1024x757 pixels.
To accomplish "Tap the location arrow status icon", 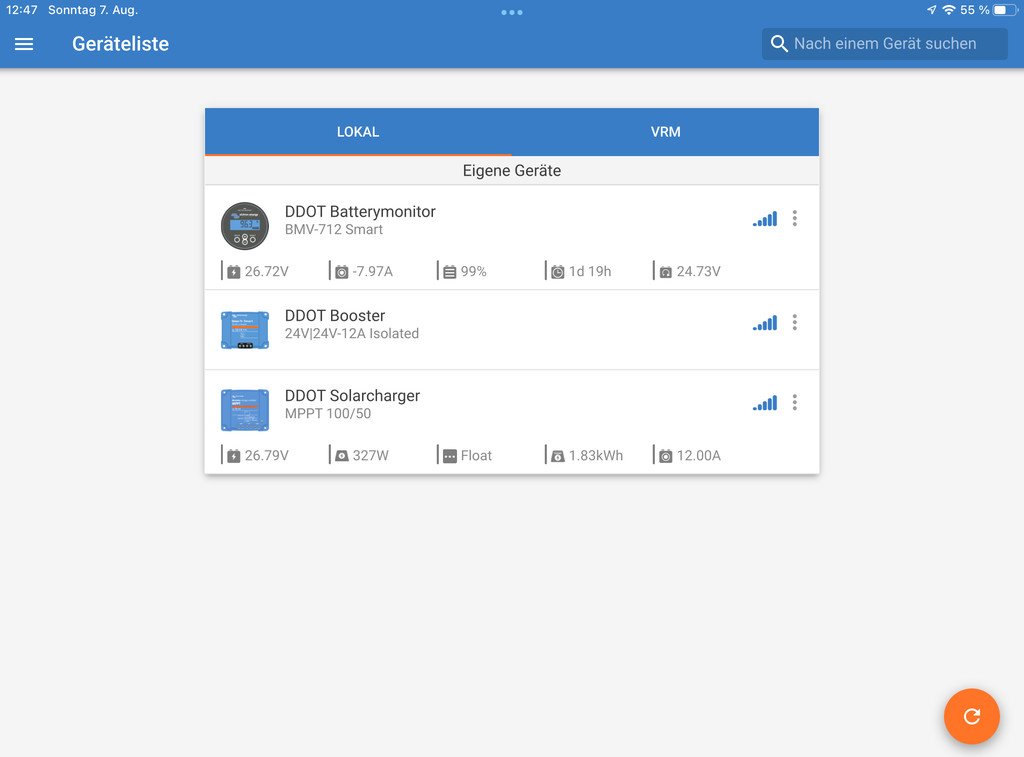I will 931,10.
